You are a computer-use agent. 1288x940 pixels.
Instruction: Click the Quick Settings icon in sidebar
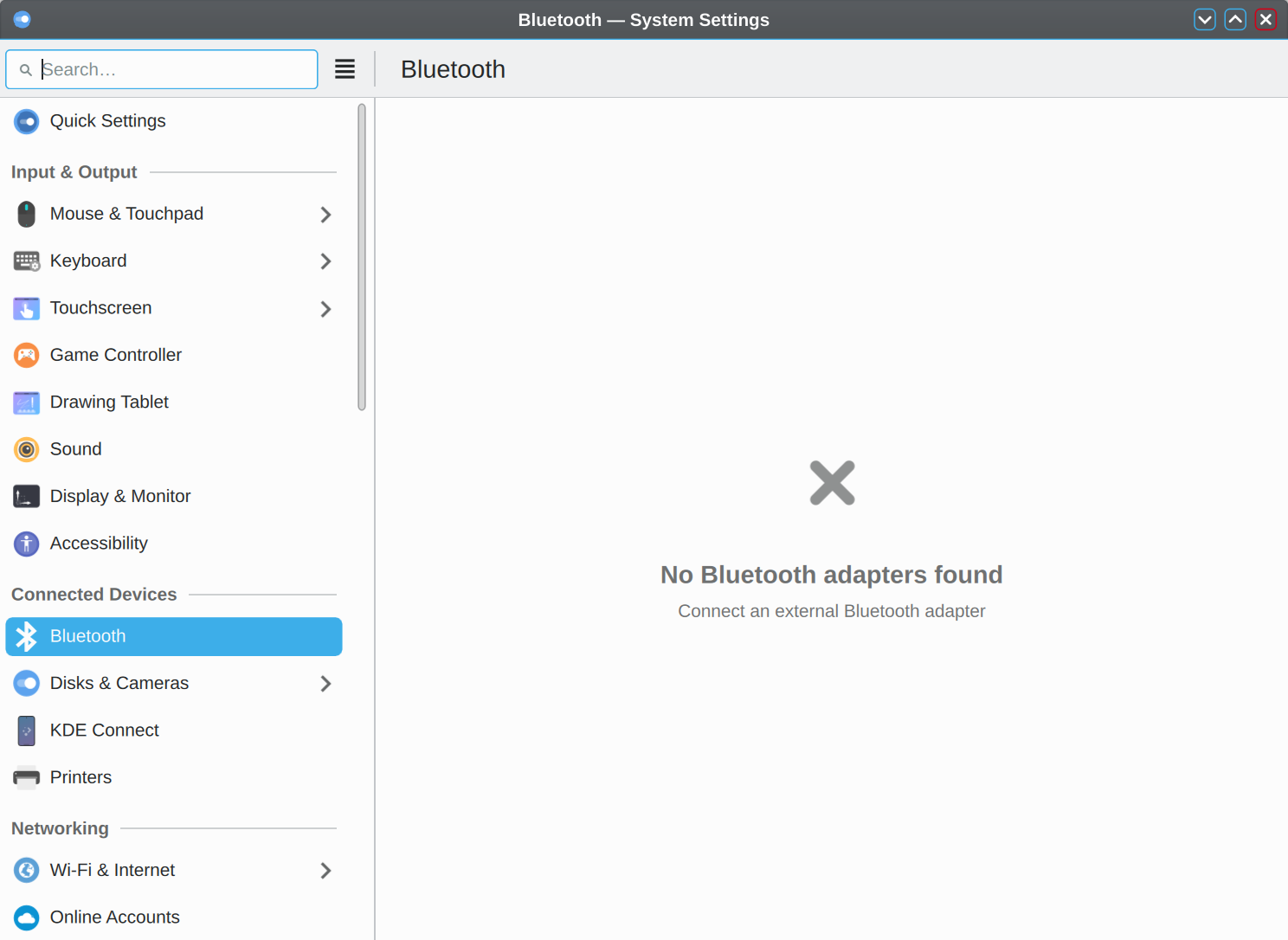pyautogui.click(x=26, y=122)
